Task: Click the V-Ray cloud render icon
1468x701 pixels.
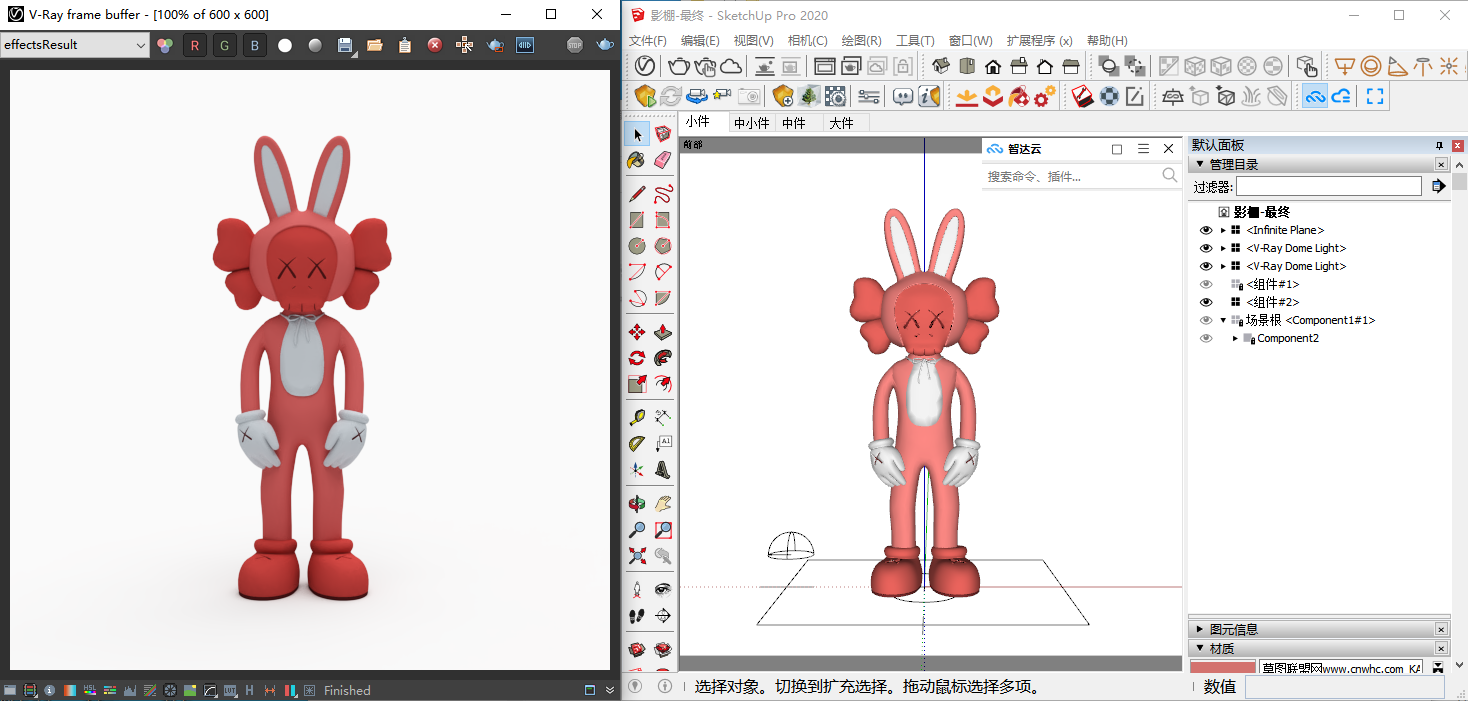Action: (x=731, y=66)
